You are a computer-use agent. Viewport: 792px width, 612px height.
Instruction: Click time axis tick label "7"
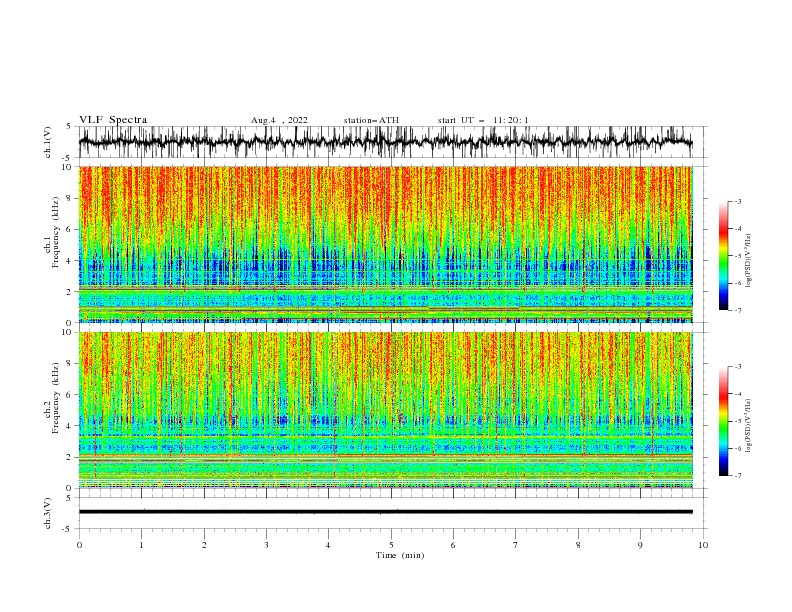pos(516,545)
